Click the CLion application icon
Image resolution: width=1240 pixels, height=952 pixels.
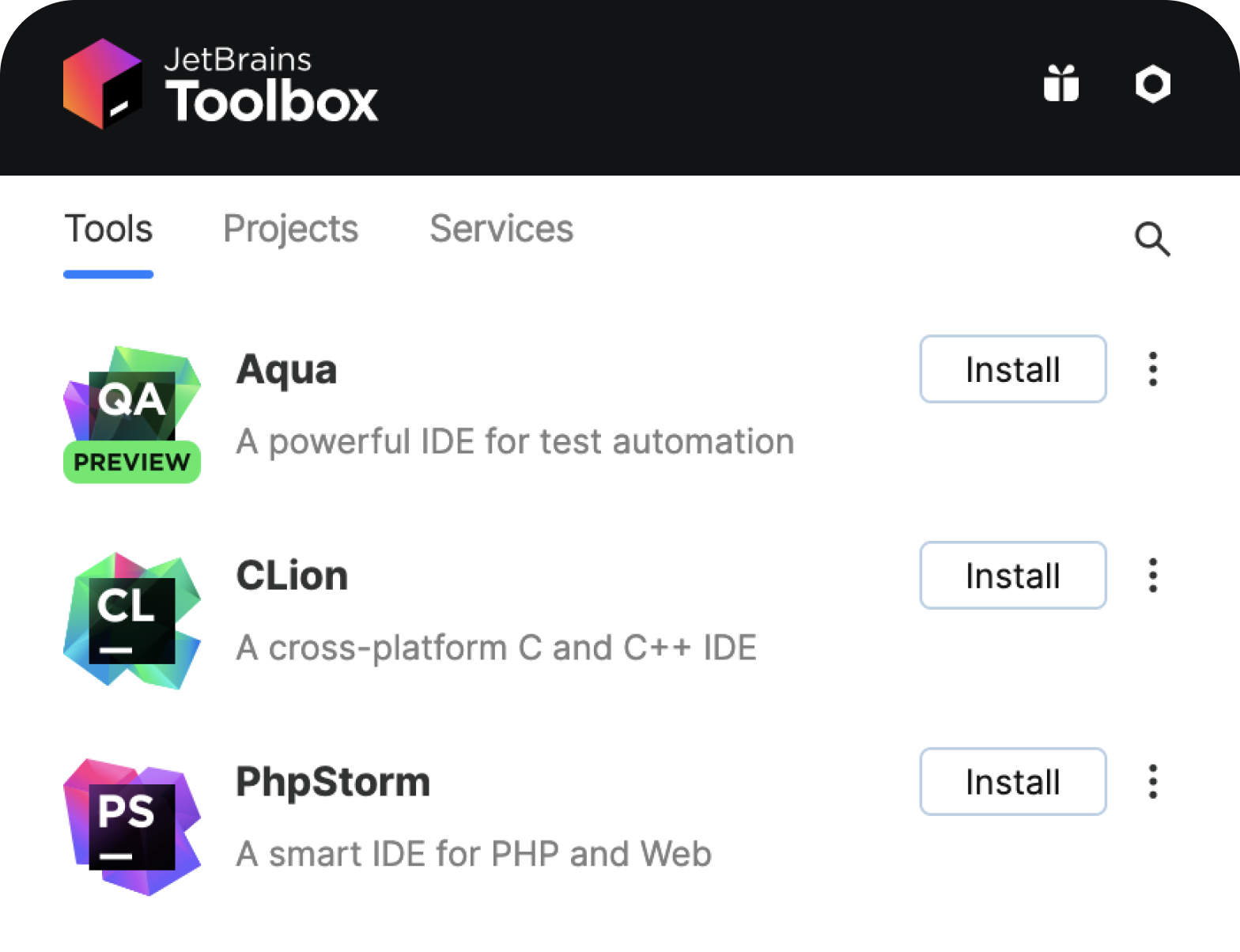point(131,619)
